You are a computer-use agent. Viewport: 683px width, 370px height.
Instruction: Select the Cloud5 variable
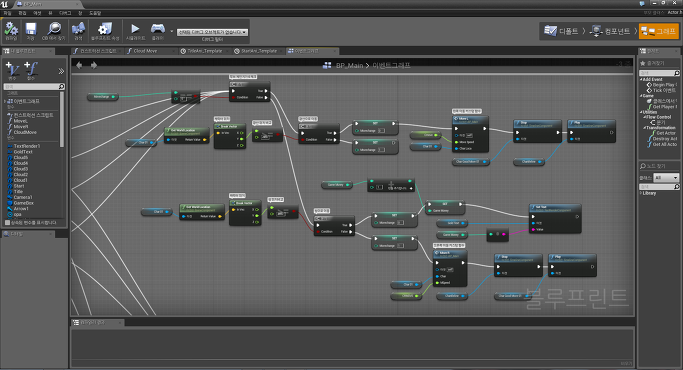click(x=20, y=158)
